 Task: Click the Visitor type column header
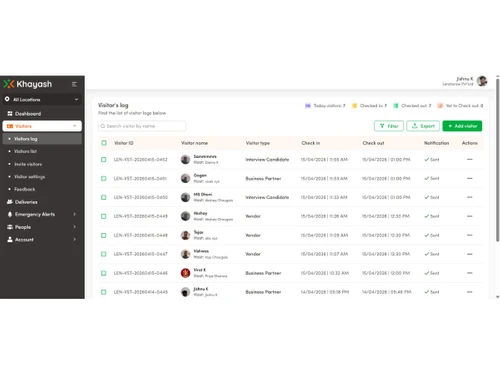click(x=258, y=143)
